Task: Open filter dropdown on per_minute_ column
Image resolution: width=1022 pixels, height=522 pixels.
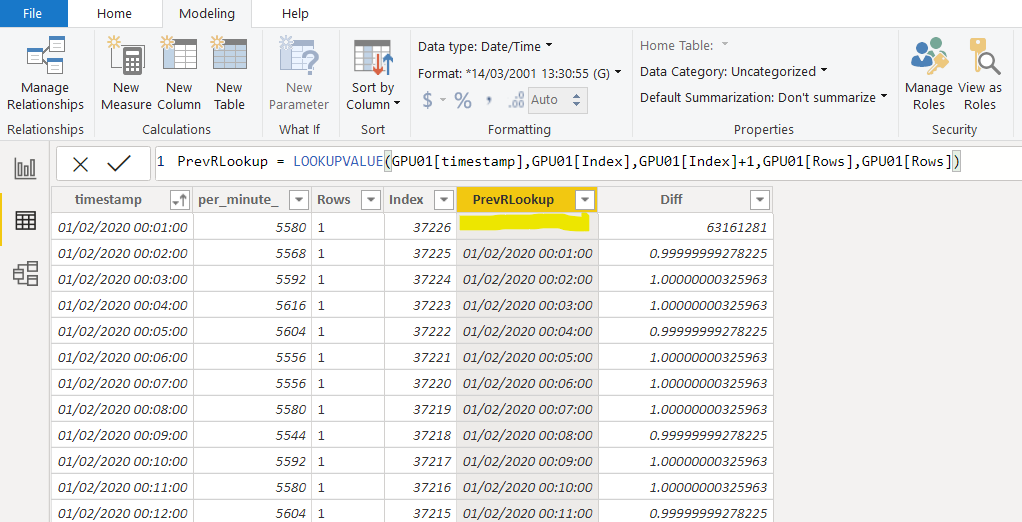Action: pyautogui.click(x=299, y=200)
